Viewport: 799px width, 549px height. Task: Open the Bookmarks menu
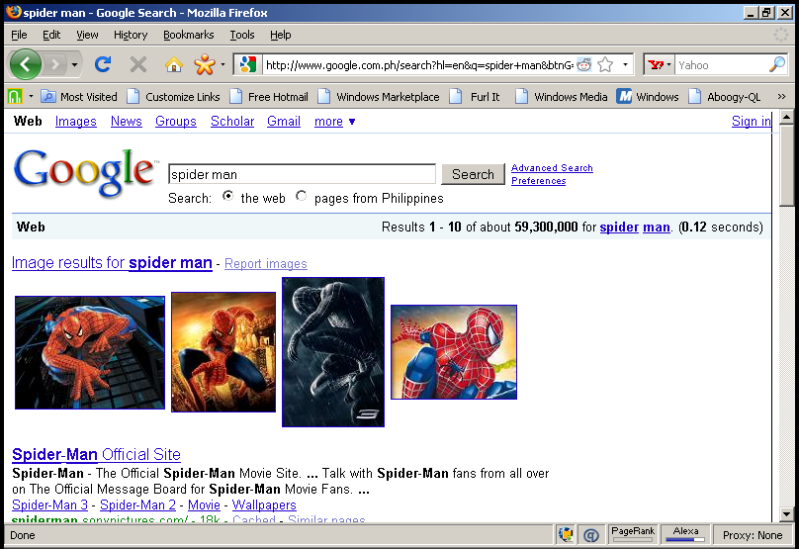click(x=189, y=35)
